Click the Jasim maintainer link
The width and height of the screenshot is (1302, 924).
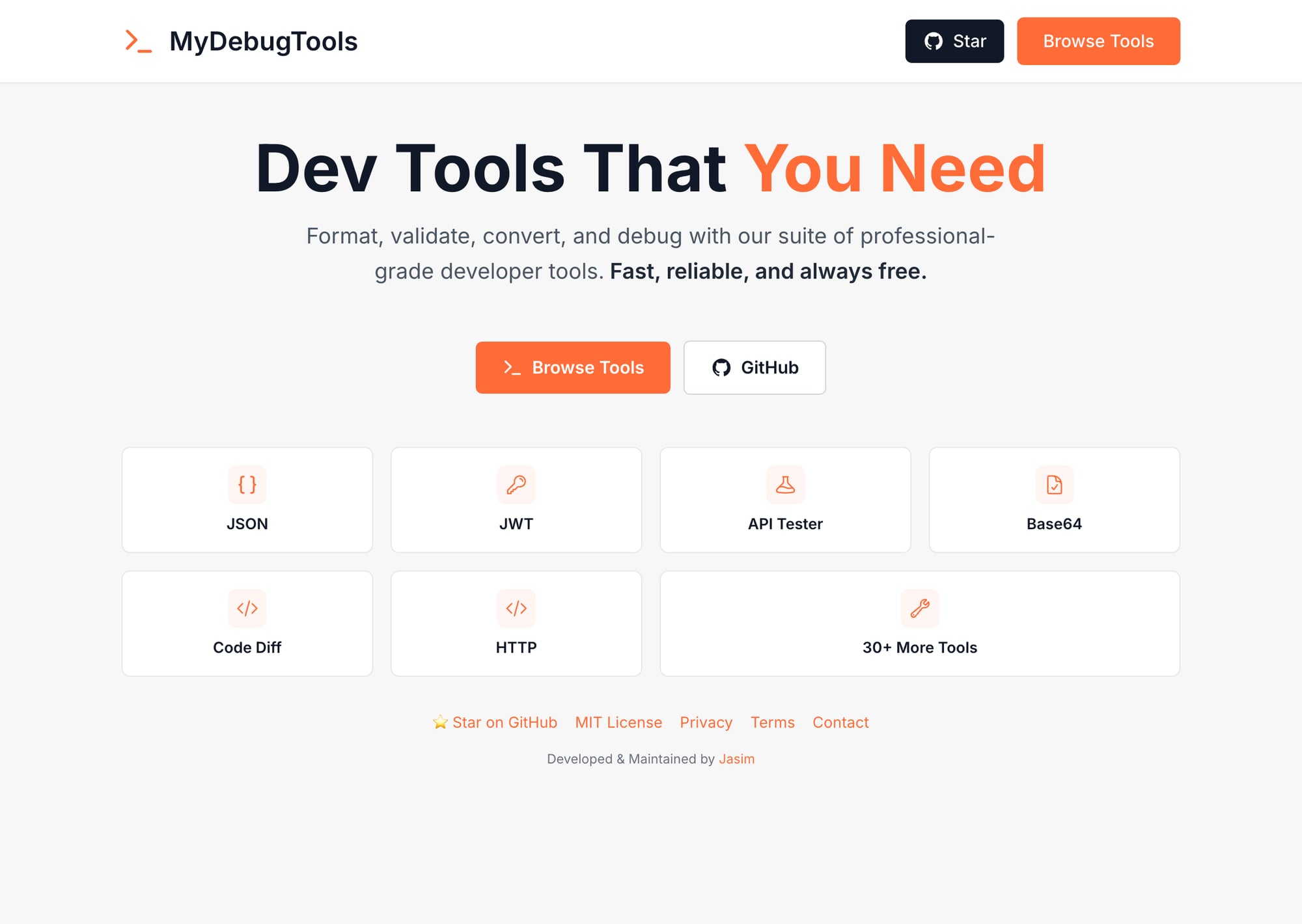pyautogui.click(x=738, y=759)
